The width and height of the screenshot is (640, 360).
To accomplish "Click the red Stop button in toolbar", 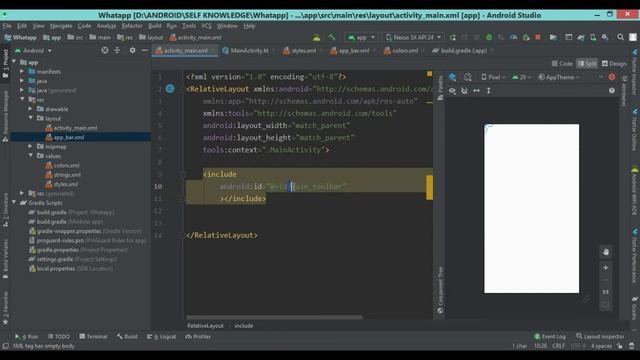I will [x=538, y=37].
